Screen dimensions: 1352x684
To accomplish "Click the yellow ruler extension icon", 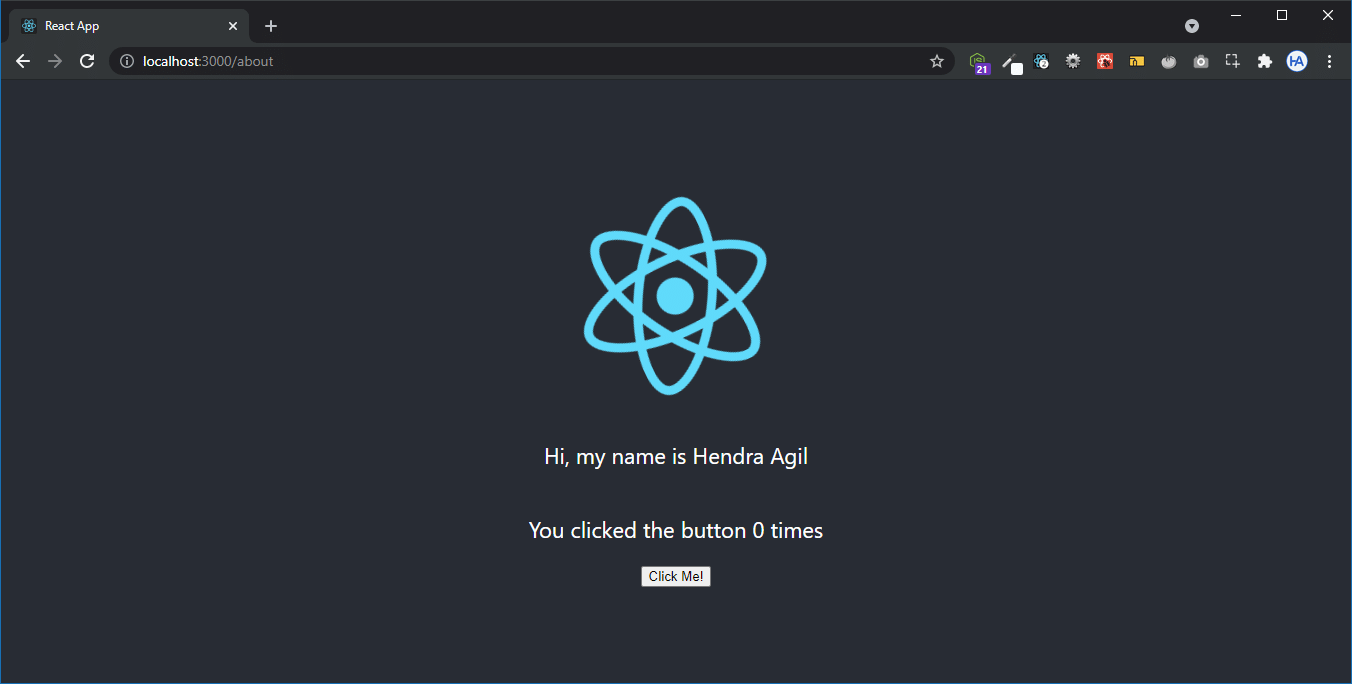I will 1137,61.
